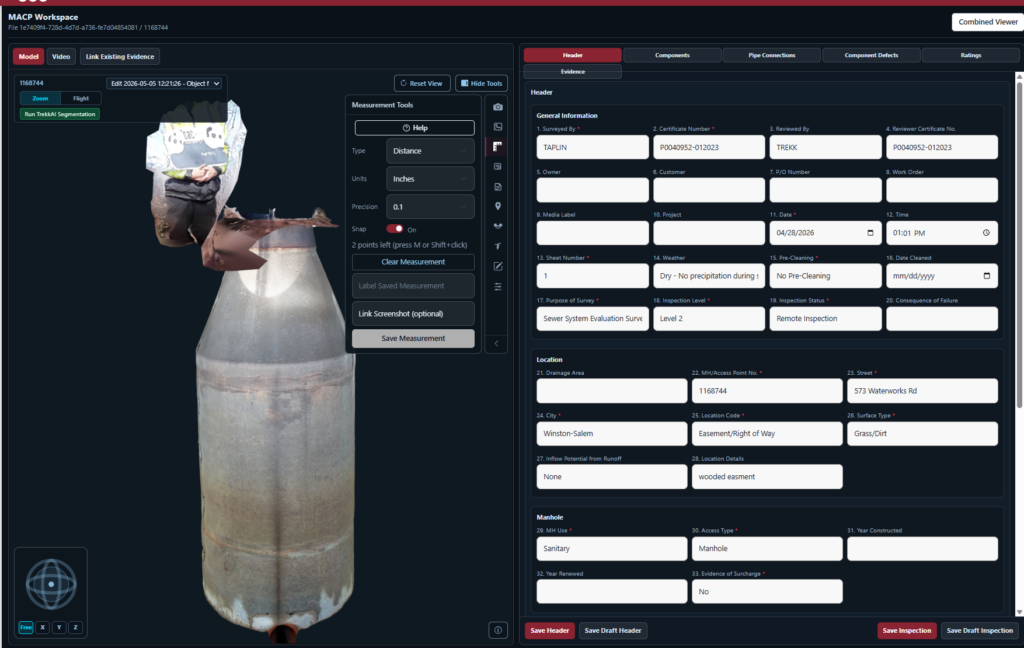Screen dimensions: 1024x648
Task: Open the Link Screenshot (optional) dropdown
Action: point(413,314)
